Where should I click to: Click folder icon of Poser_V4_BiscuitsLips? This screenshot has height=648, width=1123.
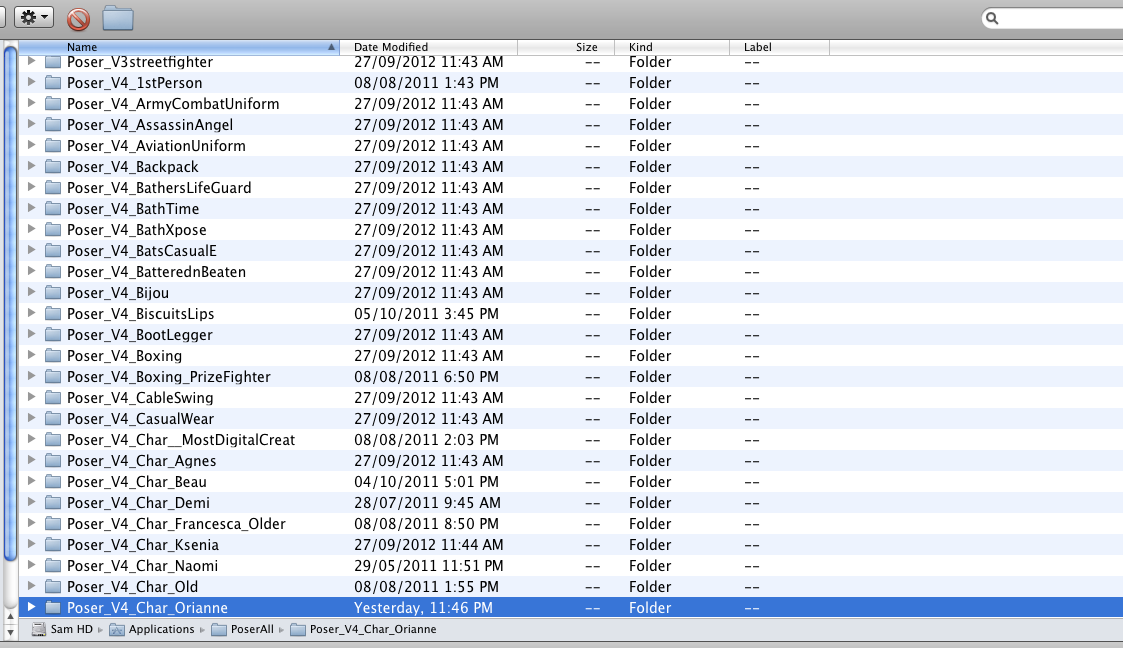52,314
